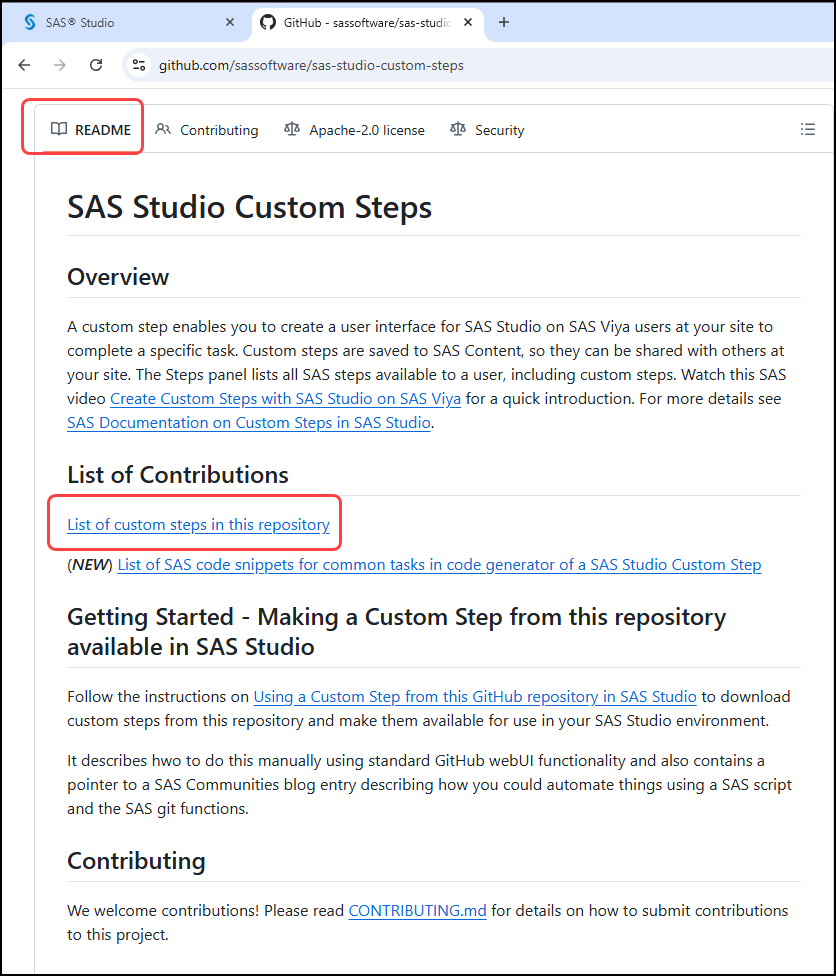Image resolution: width=836 pixels, height=976 pixels.
Task: Open the CONTRIBUTING.md link
Action: (x=417, y=911)
